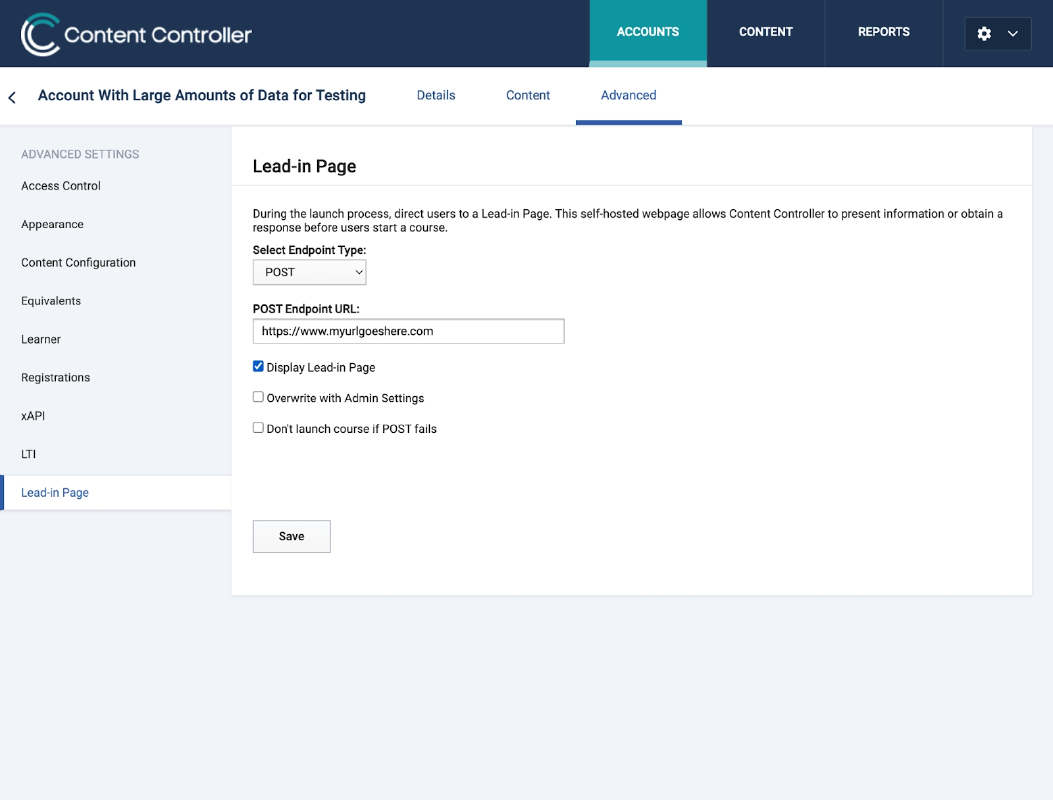This screenshot has height=800, width=1053.
Task: Open Learner settings
Action: (40, 339)
